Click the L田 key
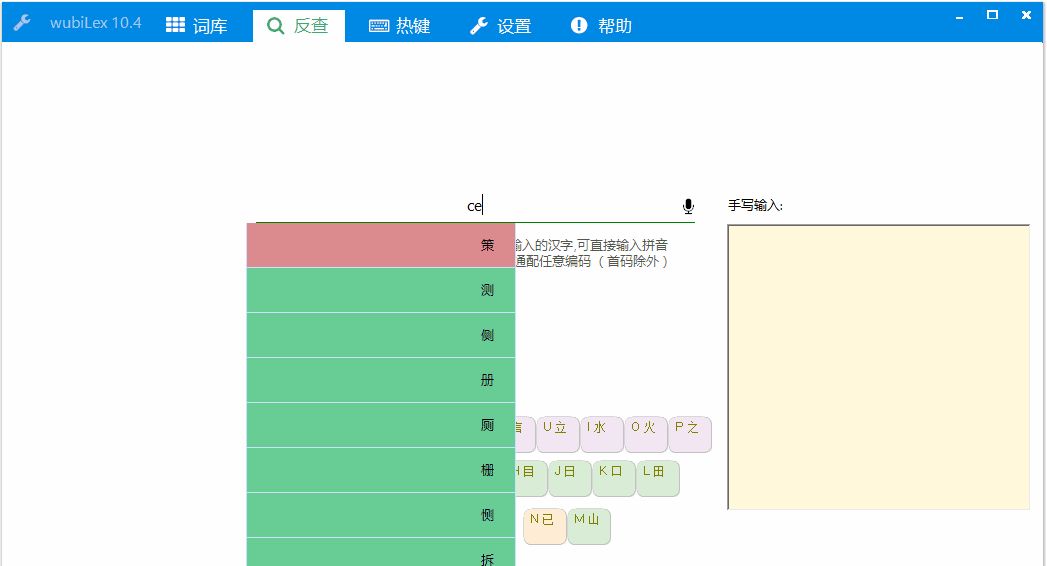Screen dimensions: 1047x566 pos(657,478)
